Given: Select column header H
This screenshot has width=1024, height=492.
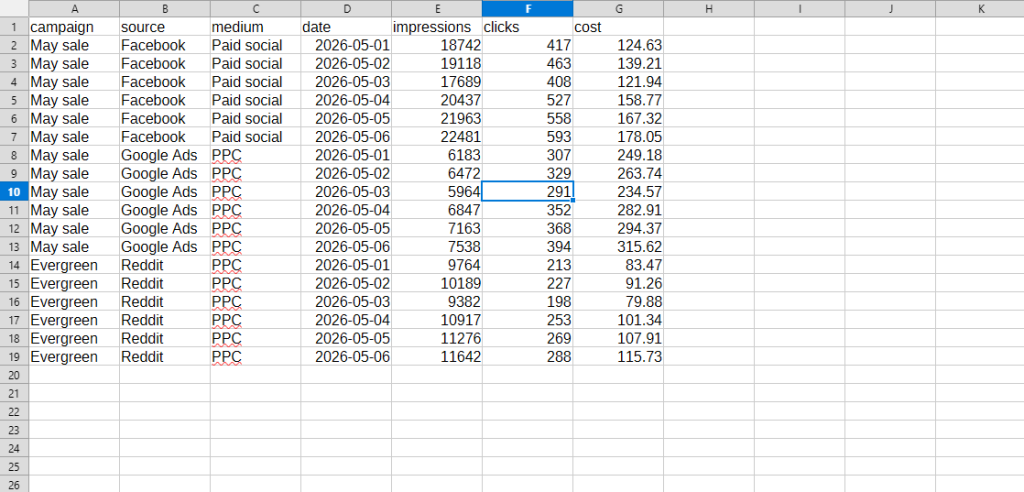Looking at the screenshot, I should [x=709, y=8].
